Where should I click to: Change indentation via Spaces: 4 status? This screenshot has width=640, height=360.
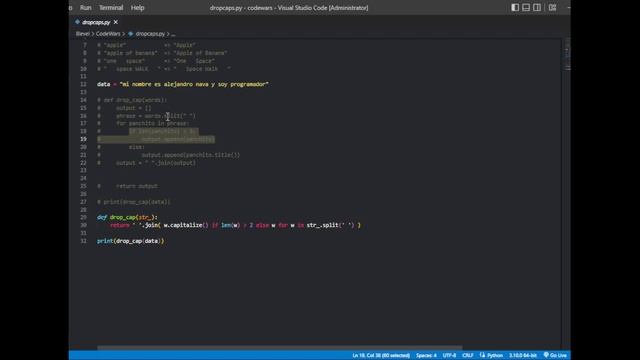point(426,356)
